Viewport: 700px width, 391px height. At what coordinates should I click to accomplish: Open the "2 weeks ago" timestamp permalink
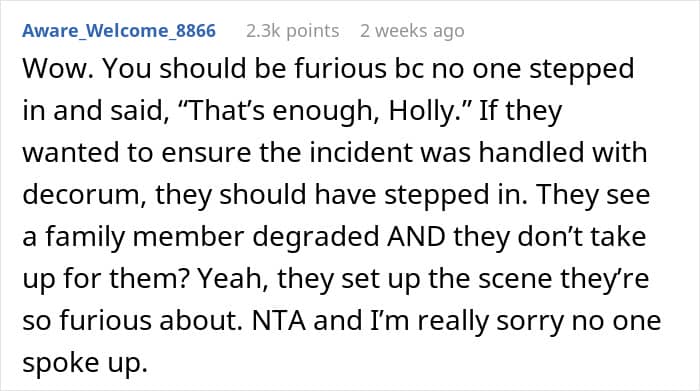point(412,31)
